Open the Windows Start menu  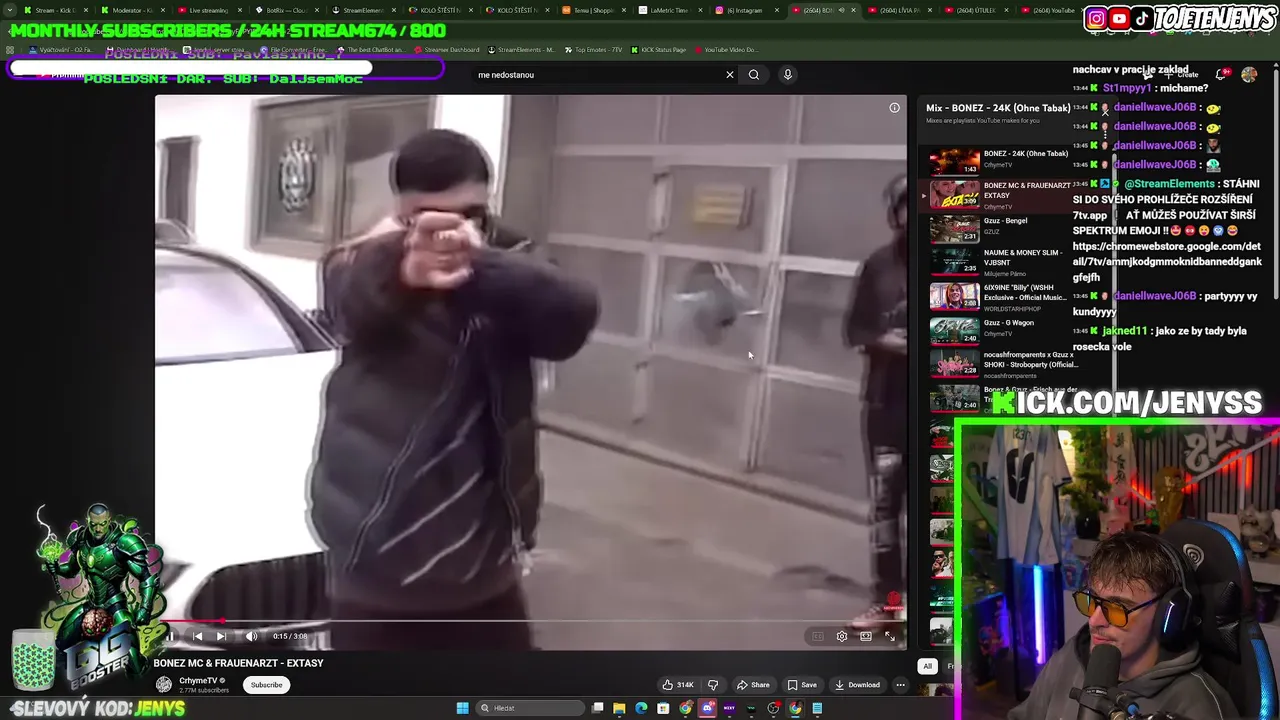tap(462, 708)
